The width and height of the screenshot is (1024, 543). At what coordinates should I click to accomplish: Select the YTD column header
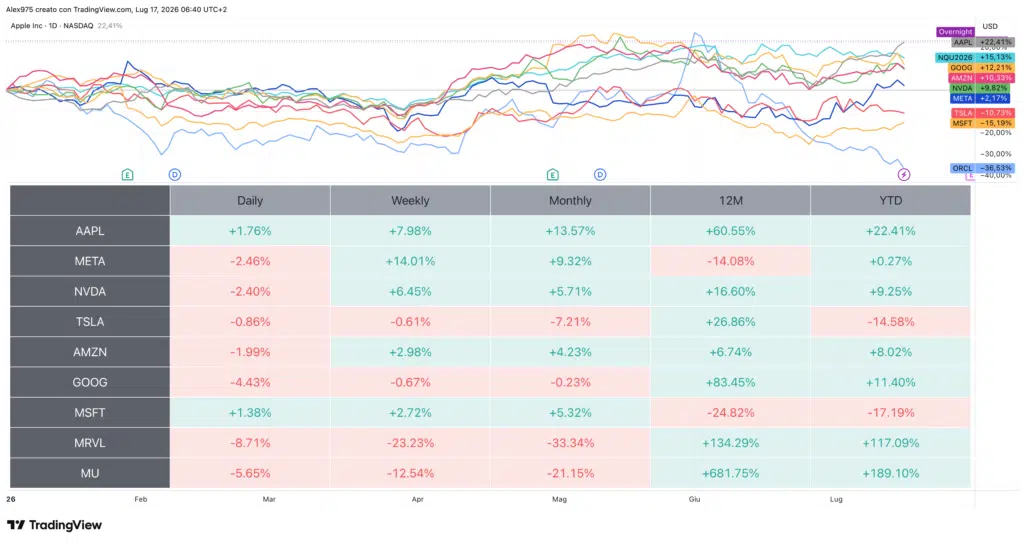click(x=891, y=201)
